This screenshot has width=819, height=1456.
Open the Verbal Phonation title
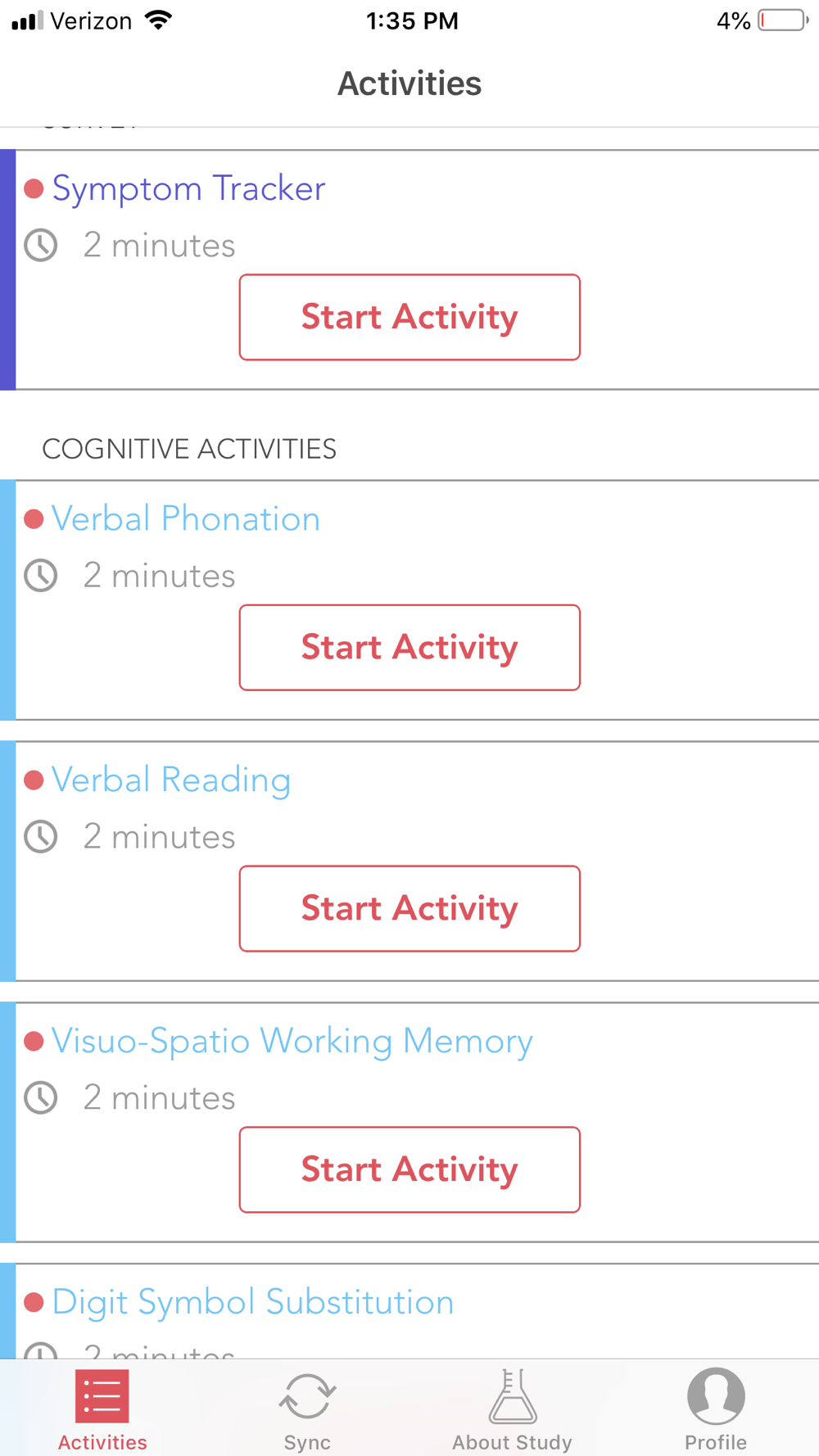[186, 518]
